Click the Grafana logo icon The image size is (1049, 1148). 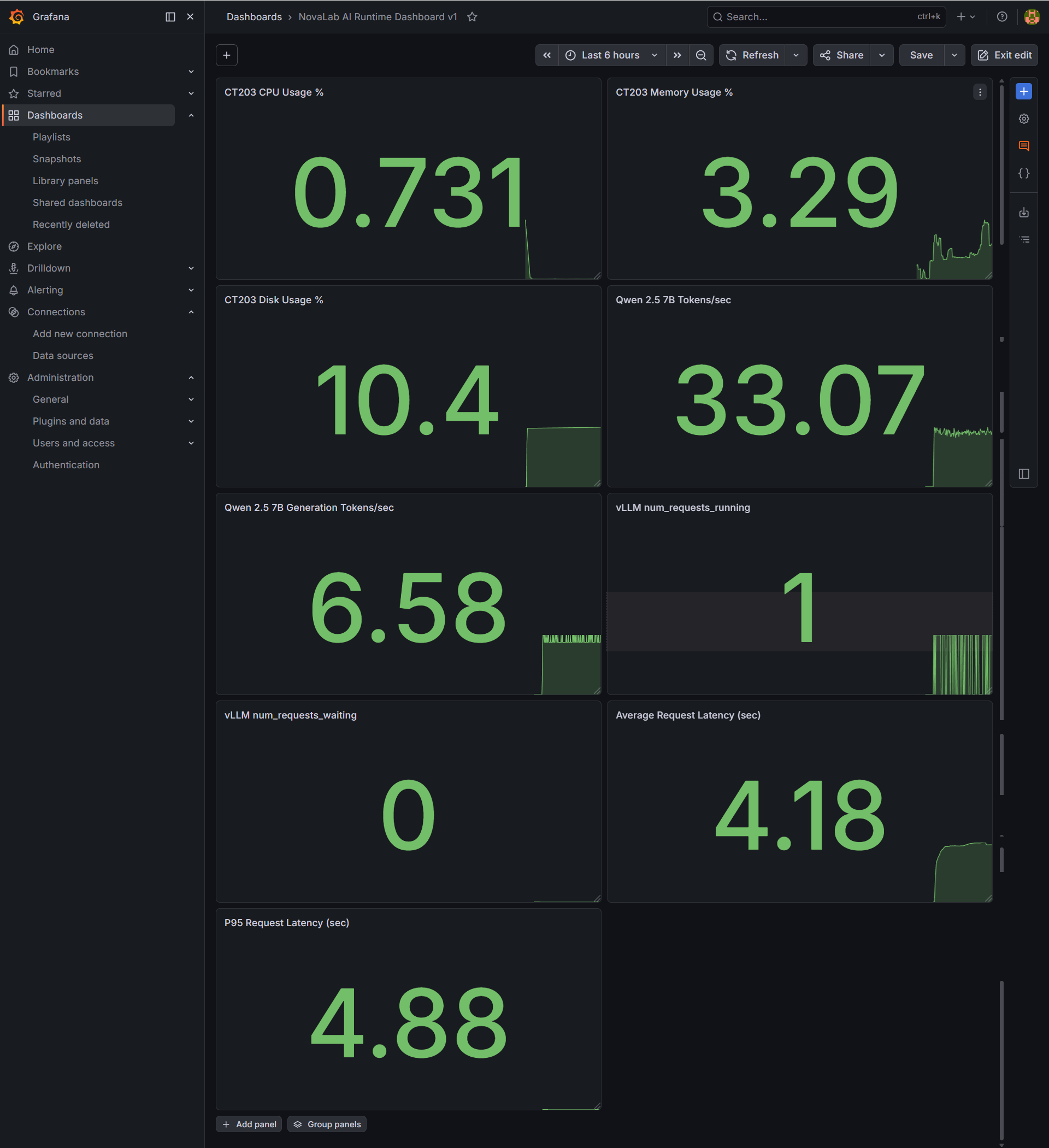pos(16,16)
